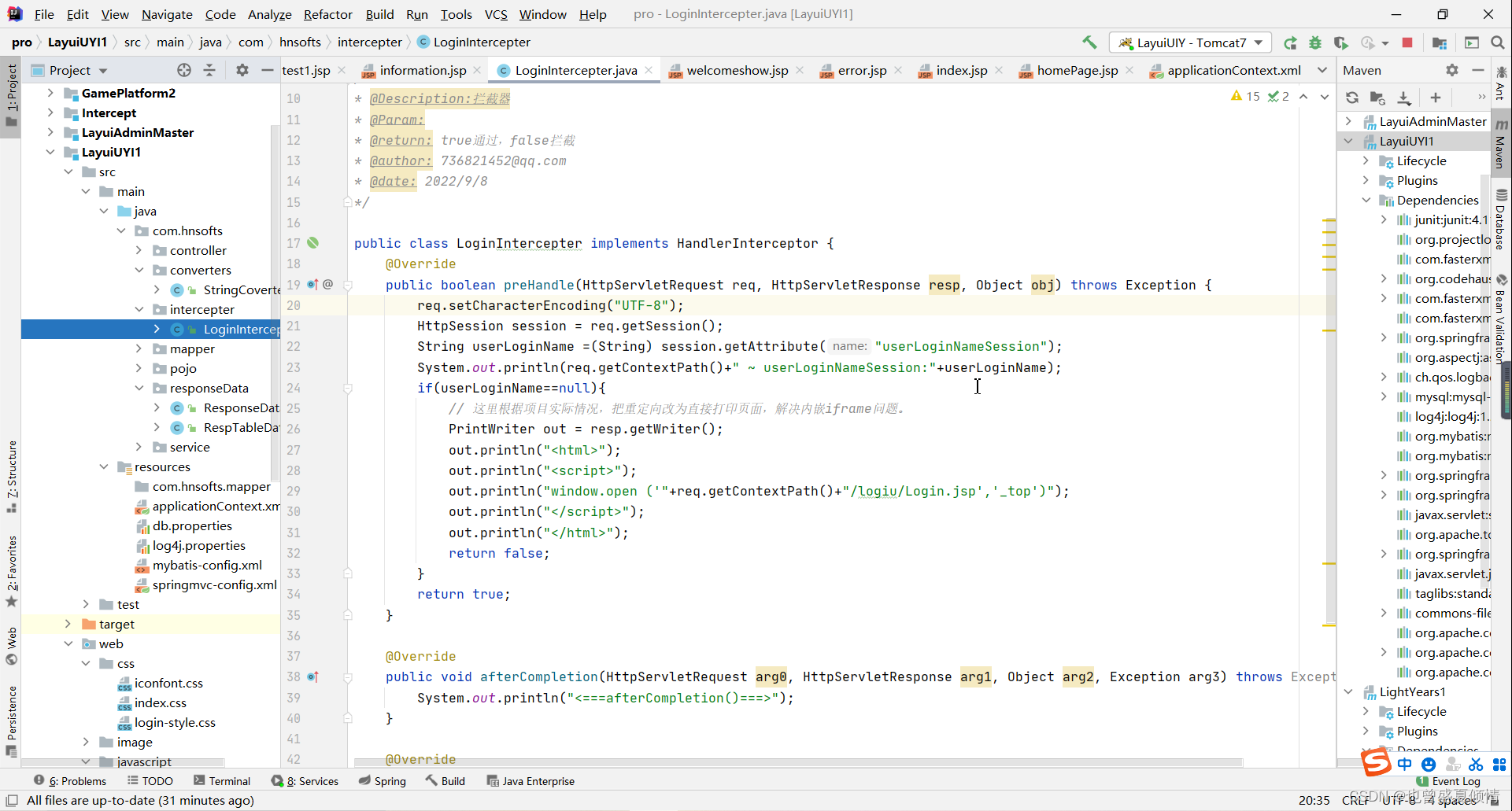Image resolution: width=1512 pixels, height=811 pixels.
Task: Click the Rerun configuration icon
Action: (x=1290, y=42)
